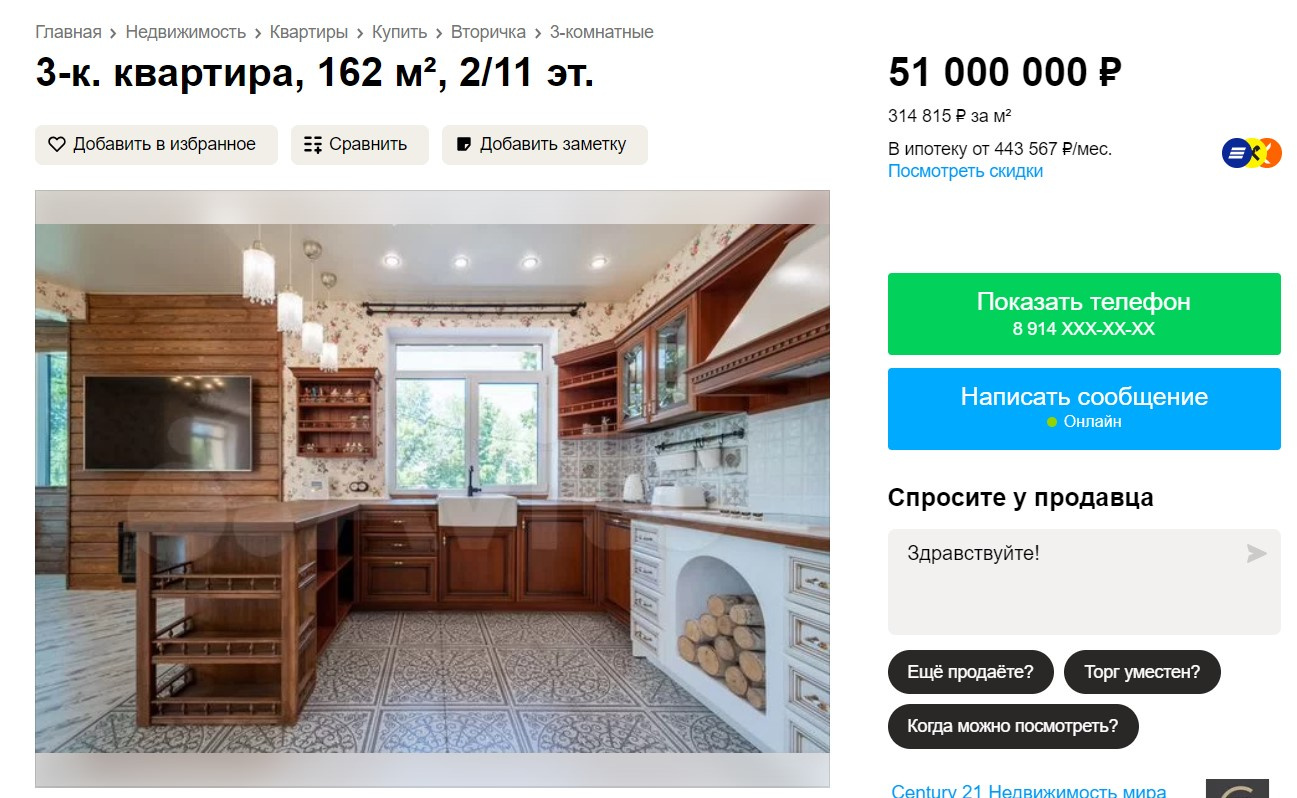The width and height of the screenshot is (1297, 798).
Task: Click Написать сообщение button
Action: pos(1084,408)
